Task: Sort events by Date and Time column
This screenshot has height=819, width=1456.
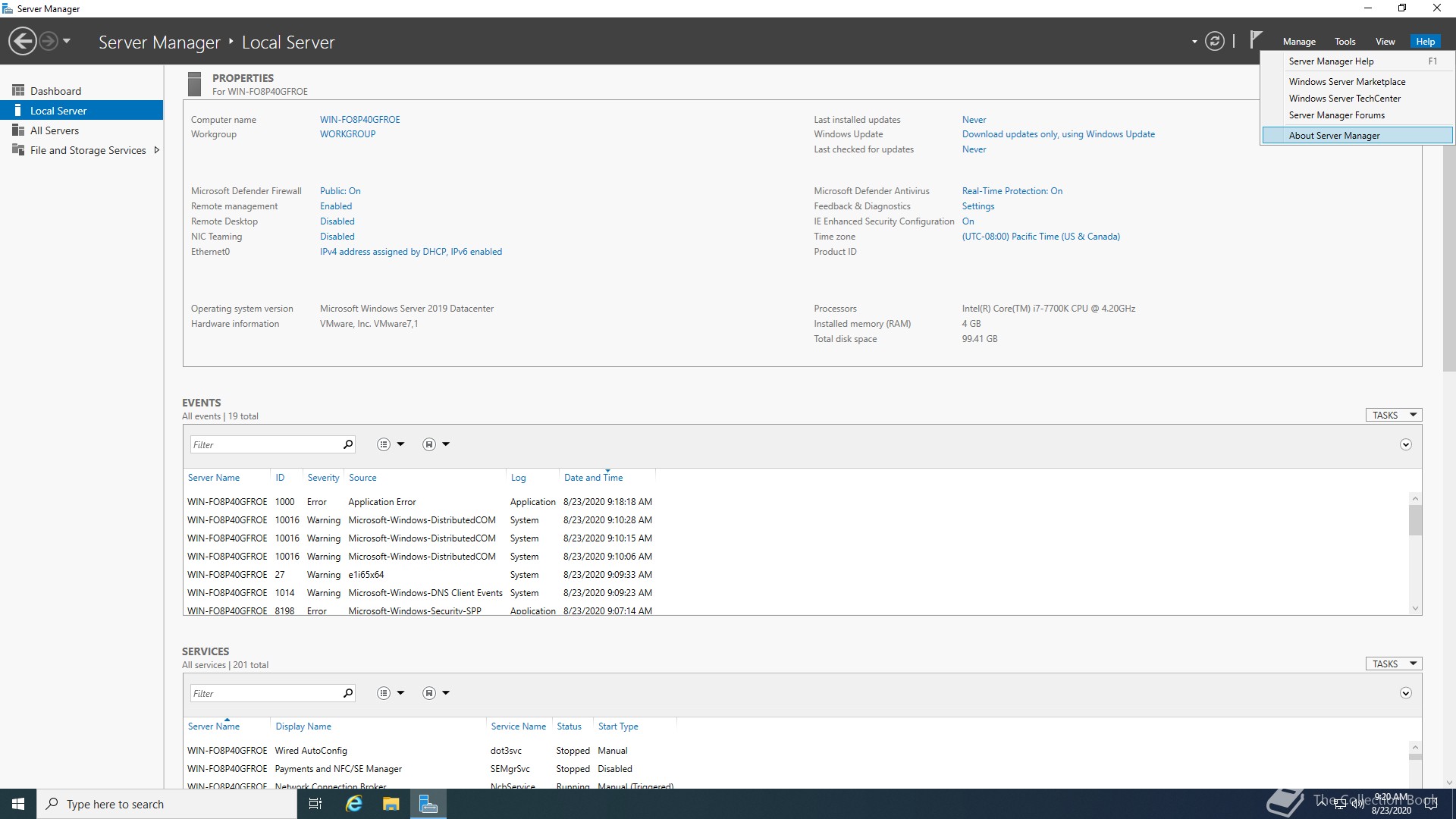Action: pos(593,478)
